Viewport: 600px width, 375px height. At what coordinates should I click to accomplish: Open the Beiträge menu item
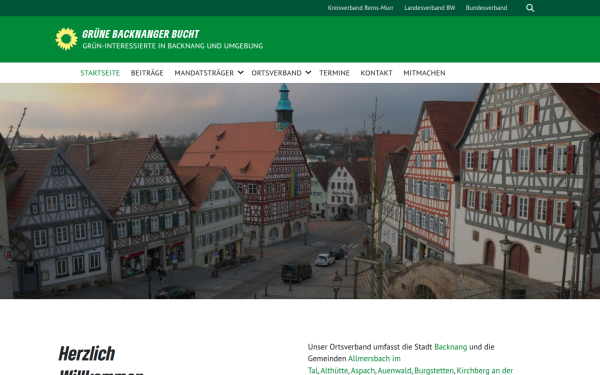[147, 73]
